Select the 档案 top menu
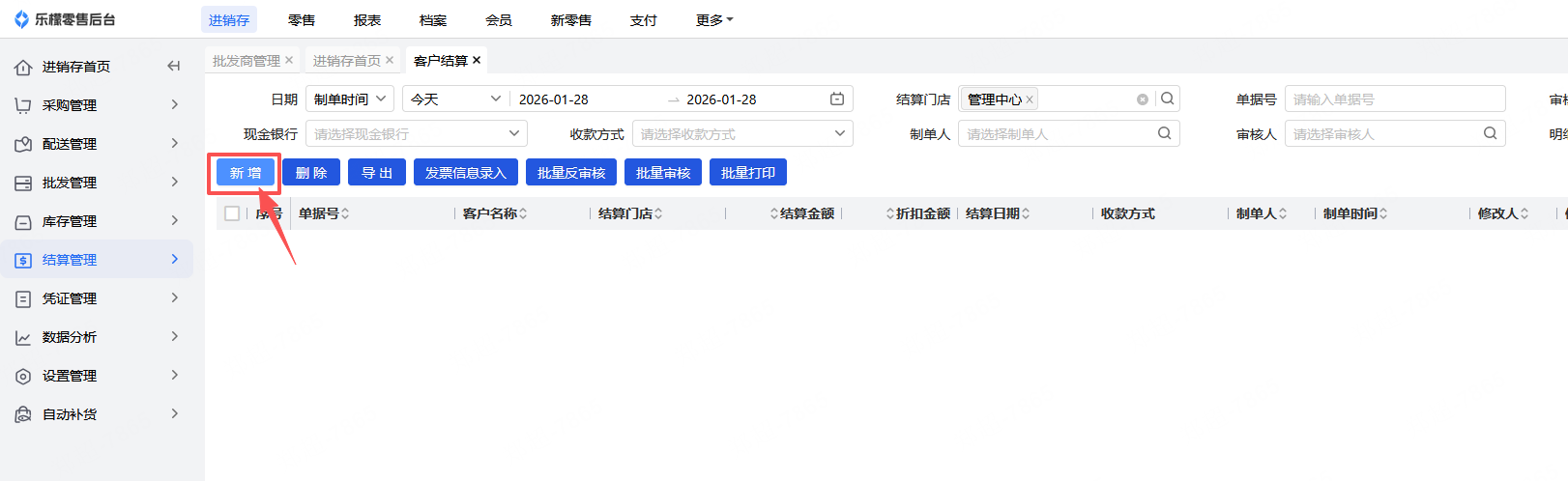 click(433, 20)
